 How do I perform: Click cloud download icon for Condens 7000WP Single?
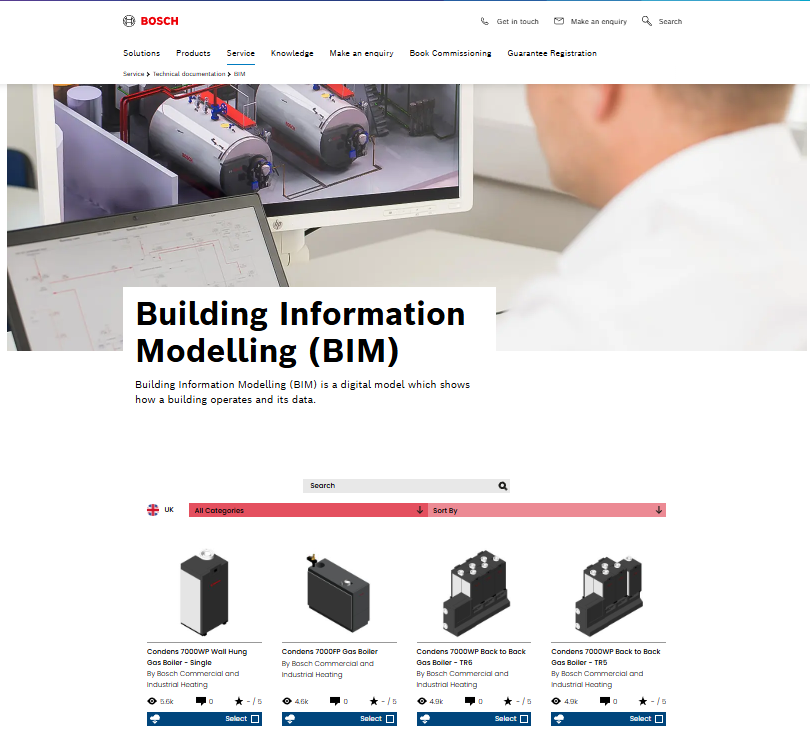(155, 719)
